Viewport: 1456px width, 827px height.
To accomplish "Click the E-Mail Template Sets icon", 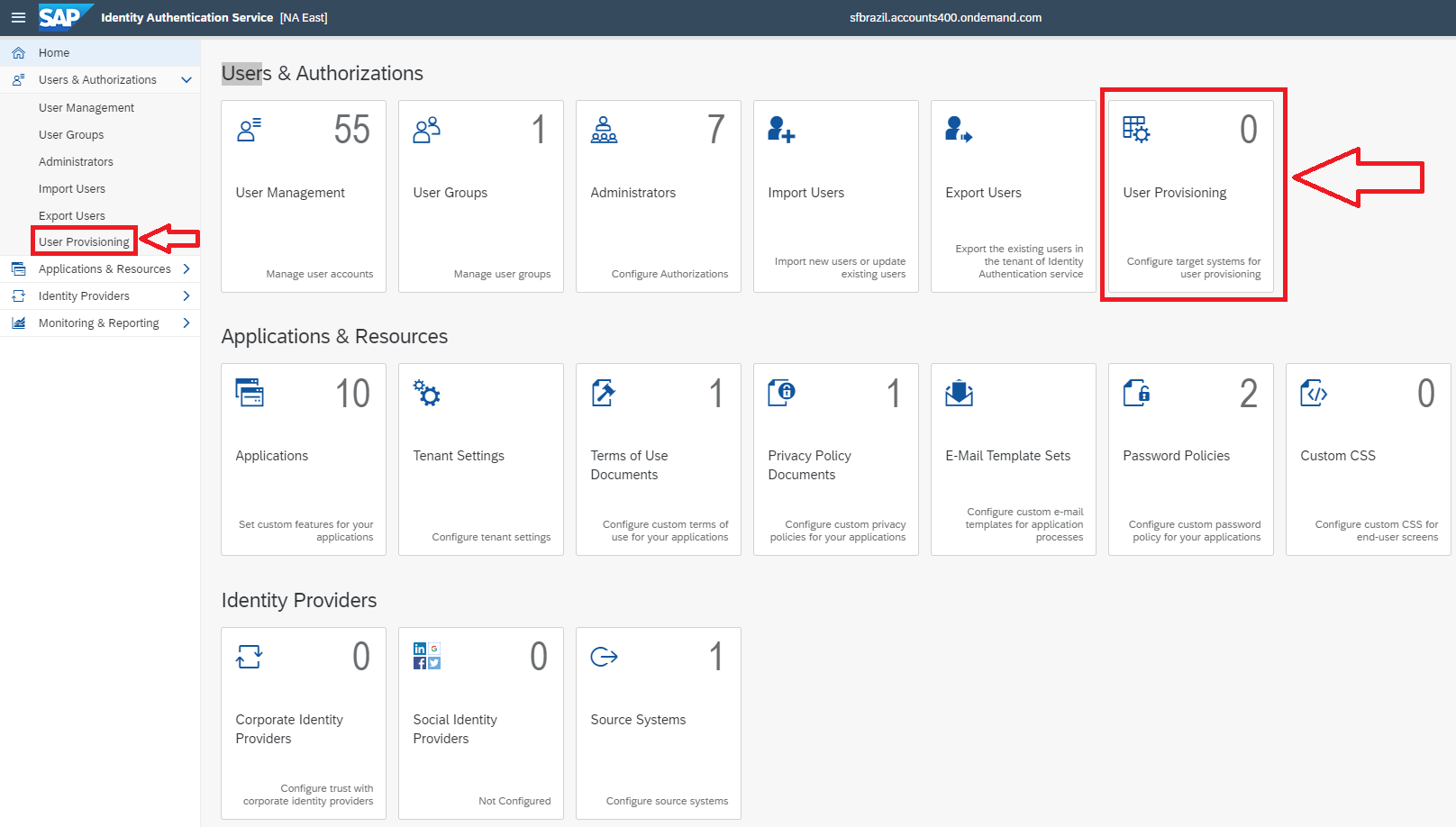I will pyautogui.click(x=960, y=393).
